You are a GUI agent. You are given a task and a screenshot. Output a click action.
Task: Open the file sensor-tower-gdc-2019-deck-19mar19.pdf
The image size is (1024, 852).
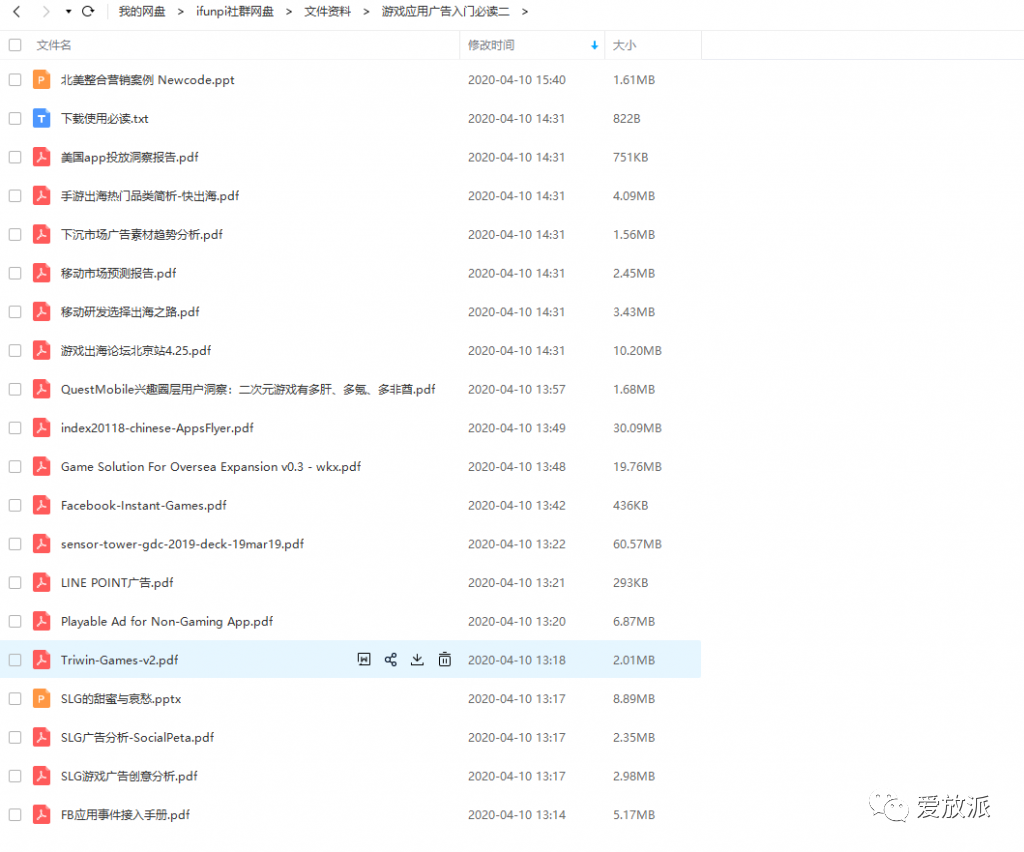click(x=182, y=544)
